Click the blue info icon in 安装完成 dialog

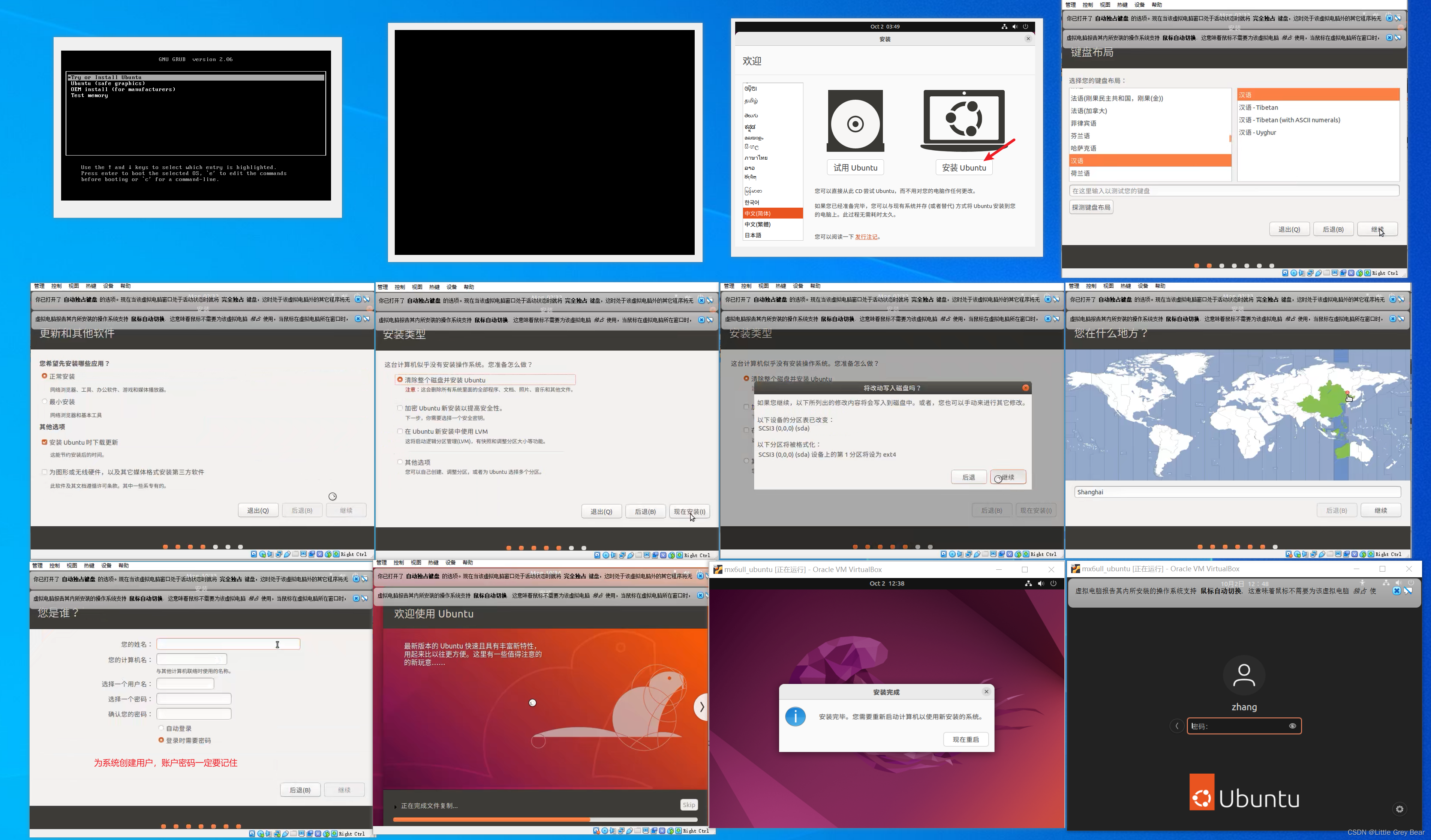(x=796, y=716)
